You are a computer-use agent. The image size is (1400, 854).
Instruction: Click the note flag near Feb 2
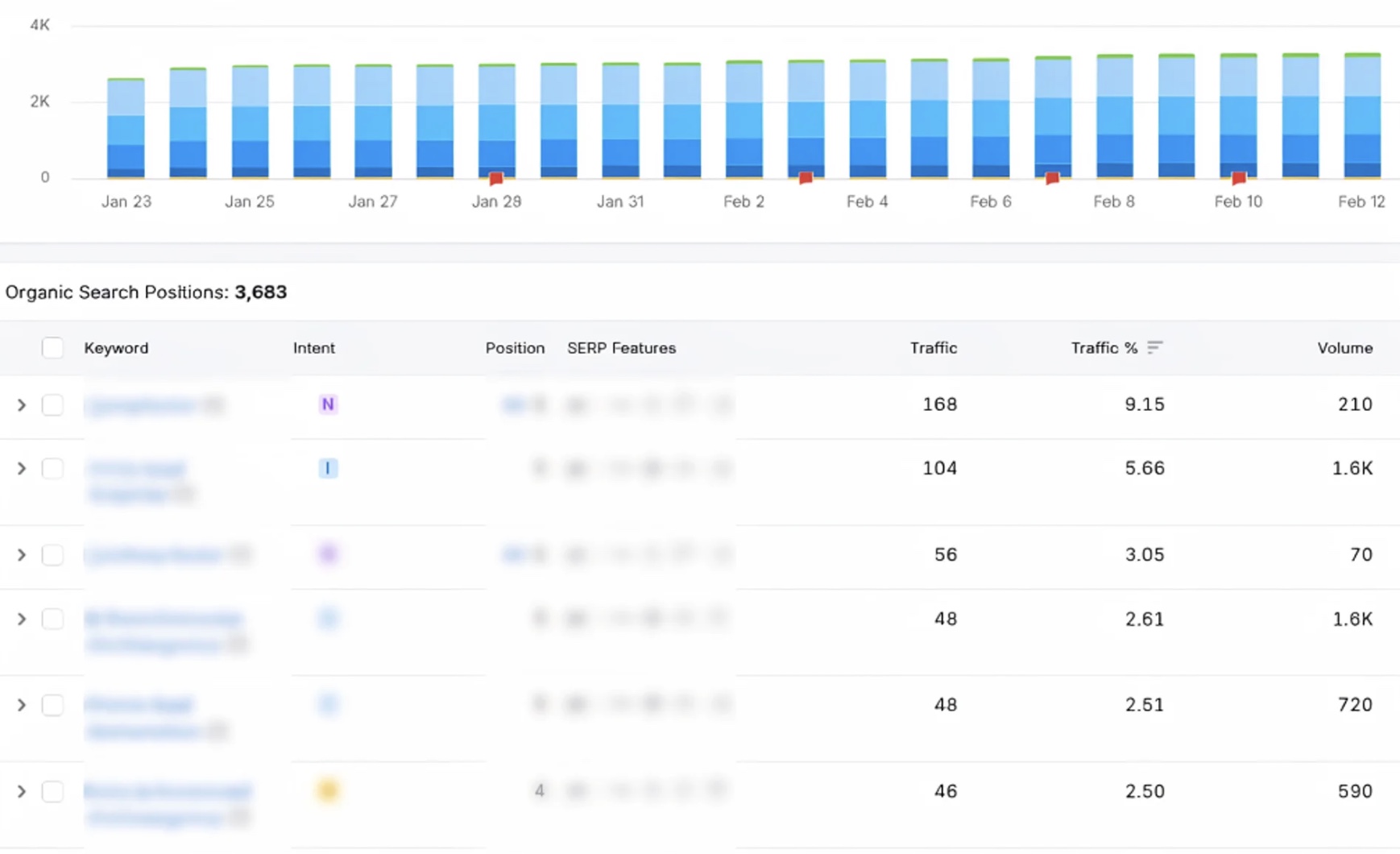tap(805, 177)
